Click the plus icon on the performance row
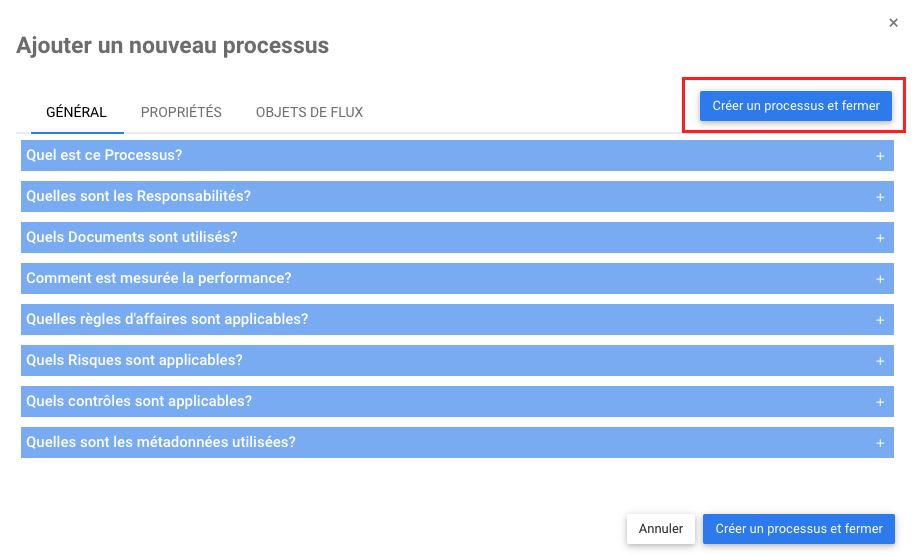Viewport: 918px width, 555px height. (880, 279)
